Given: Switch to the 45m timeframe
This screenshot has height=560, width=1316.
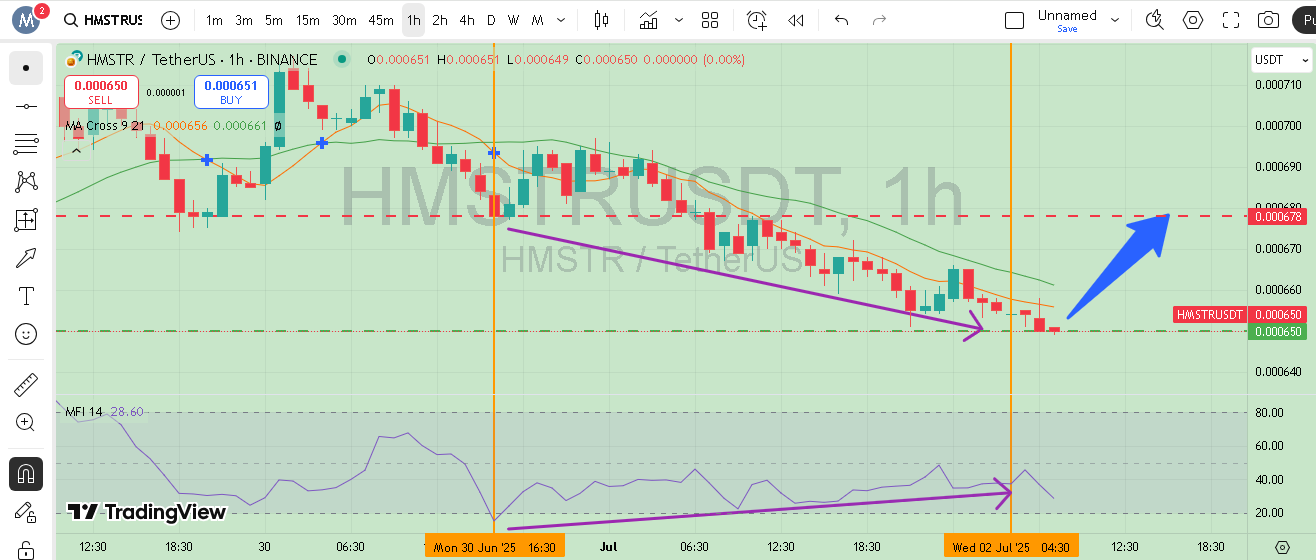Looking at the screenshot, I should pos(381,20).
